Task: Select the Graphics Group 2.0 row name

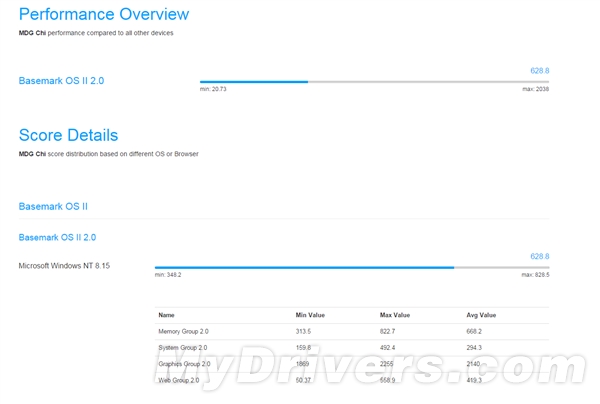Action: pyautogui.click(x=184, y=364)
